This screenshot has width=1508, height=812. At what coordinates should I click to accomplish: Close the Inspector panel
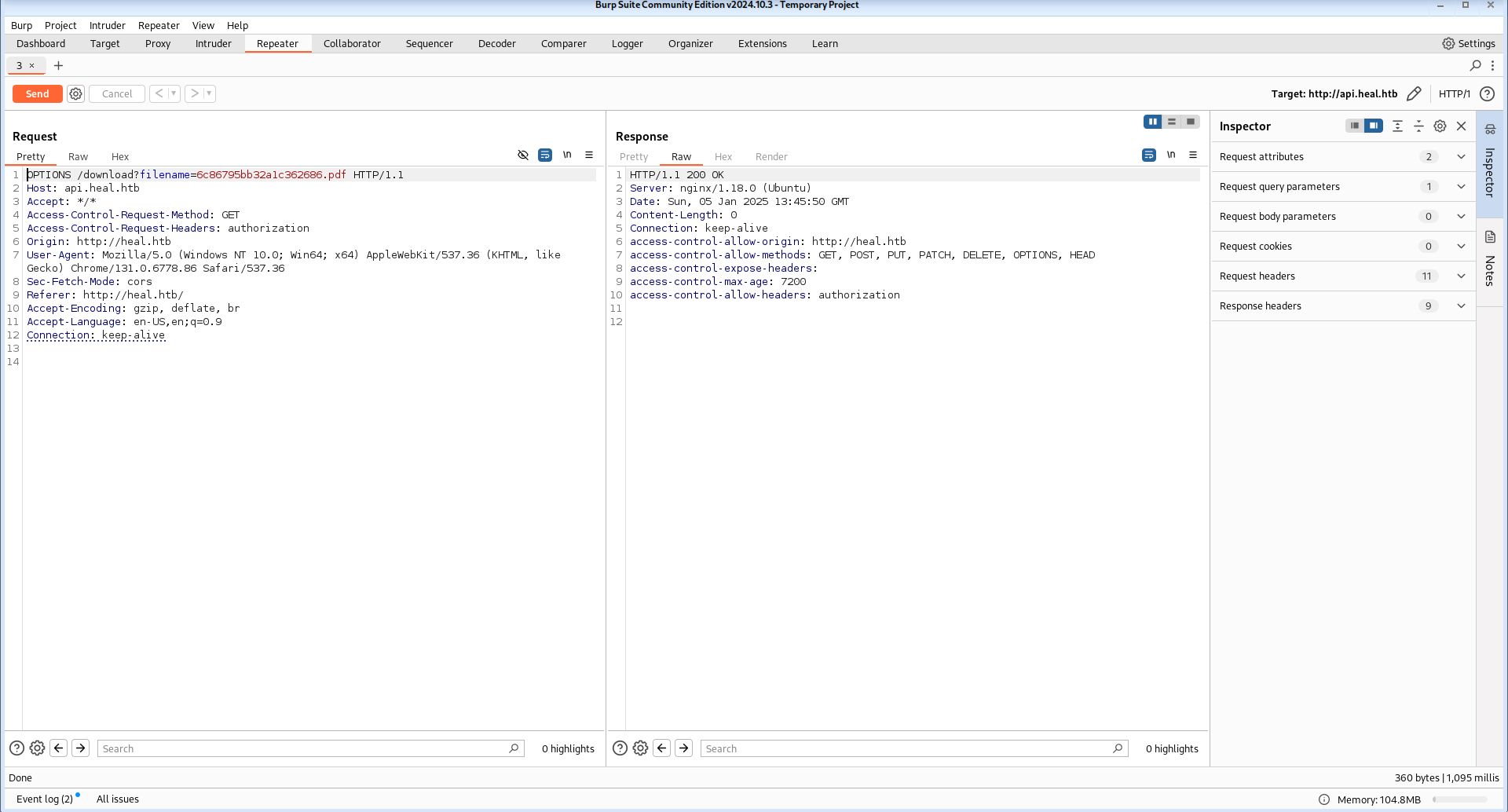pos(1461,126)
